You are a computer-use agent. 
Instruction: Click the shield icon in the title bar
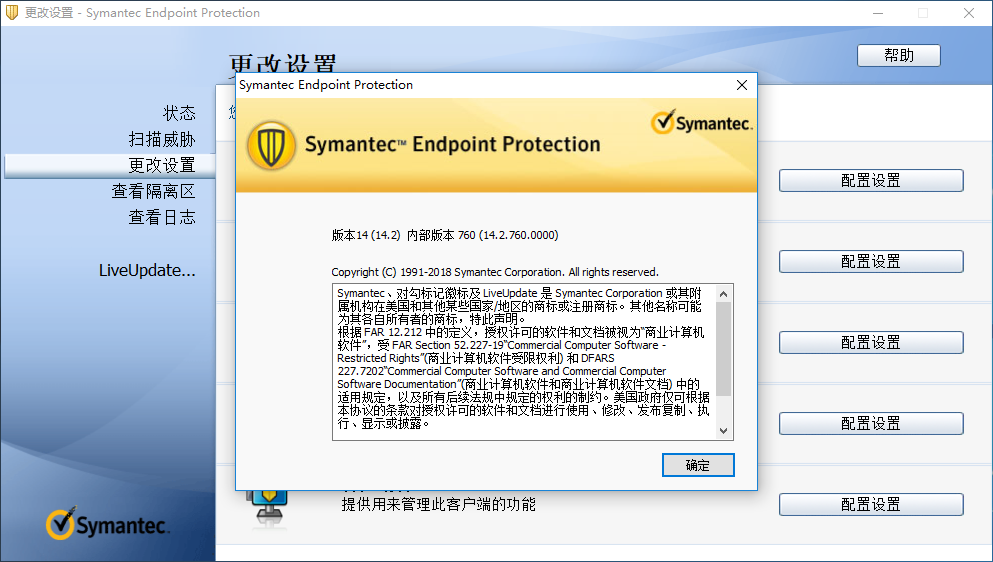coord(11,12)
